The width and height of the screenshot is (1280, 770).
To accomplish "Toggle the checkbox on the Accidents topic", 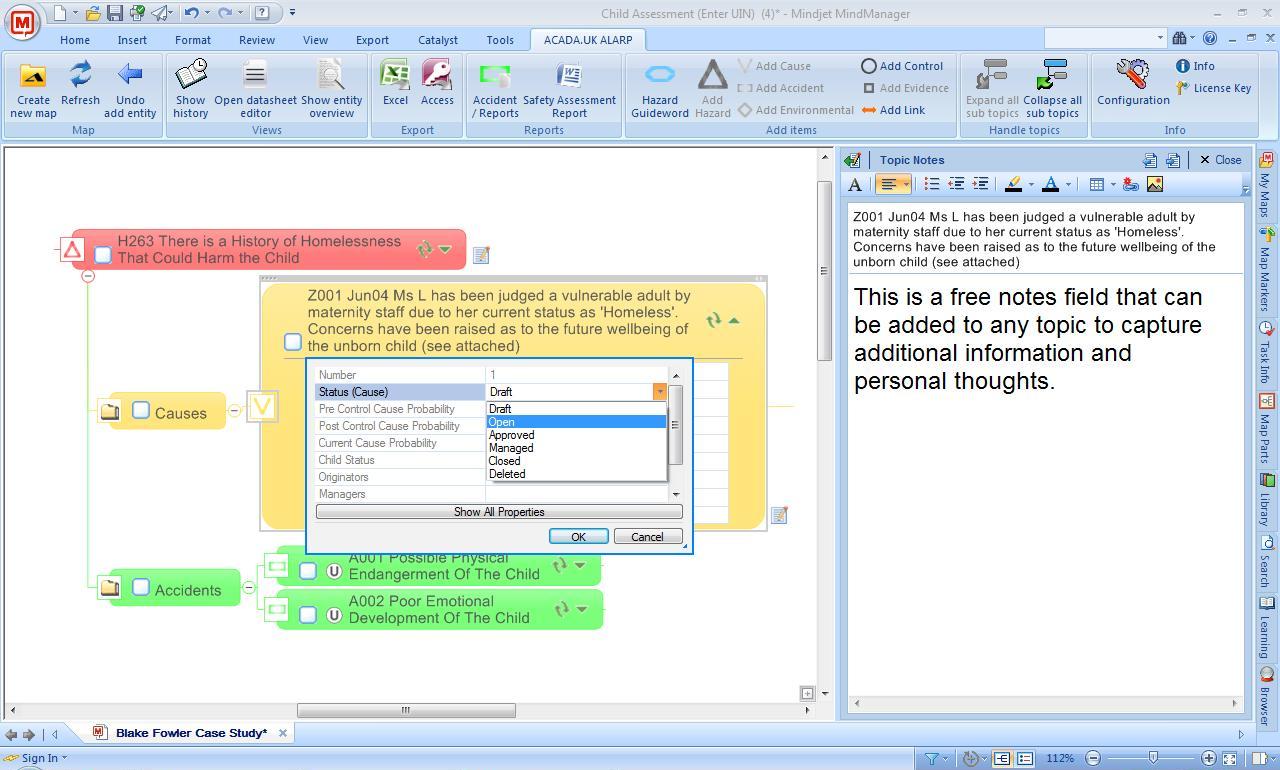I will (141, 587).
